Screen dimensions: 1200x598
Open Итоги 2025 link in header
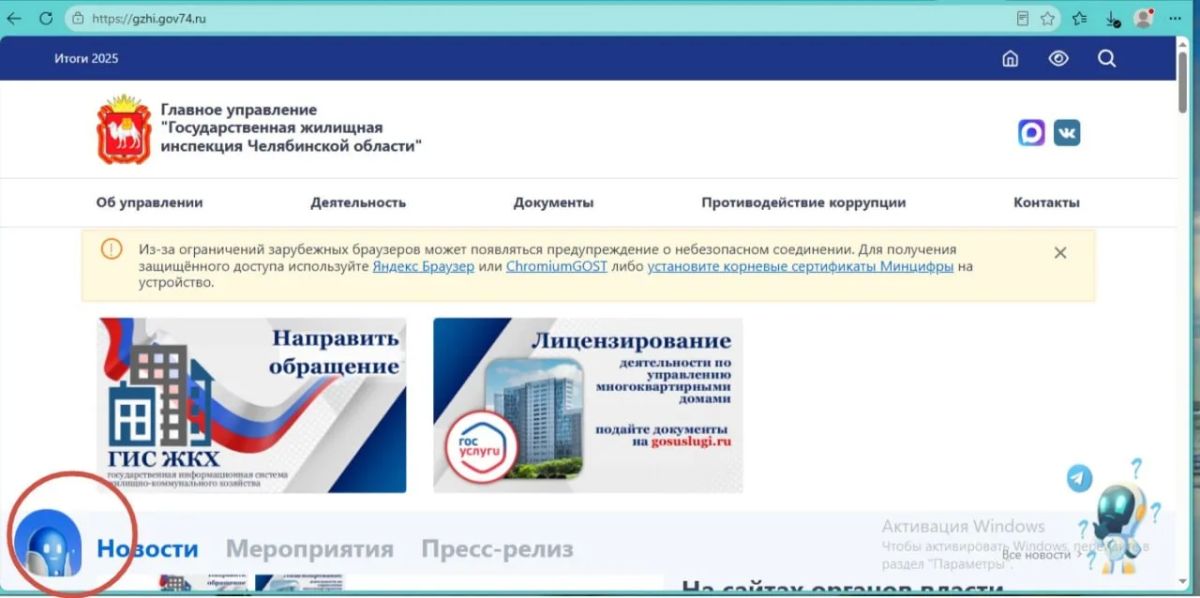(86, 59)
